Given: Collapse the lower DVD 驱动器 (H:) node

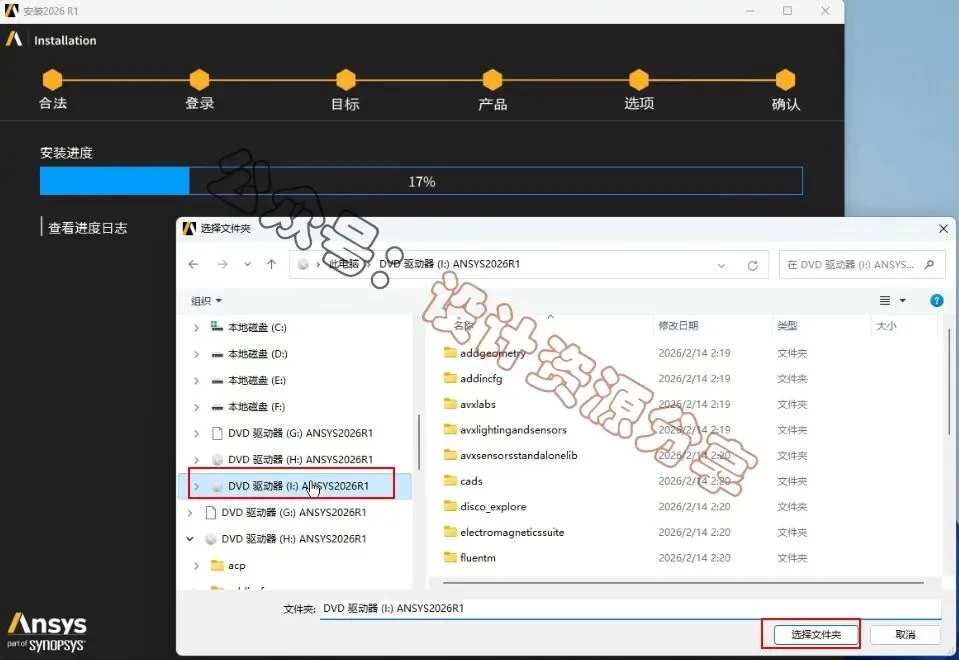Looking at the screenshot, I should 190,539.
